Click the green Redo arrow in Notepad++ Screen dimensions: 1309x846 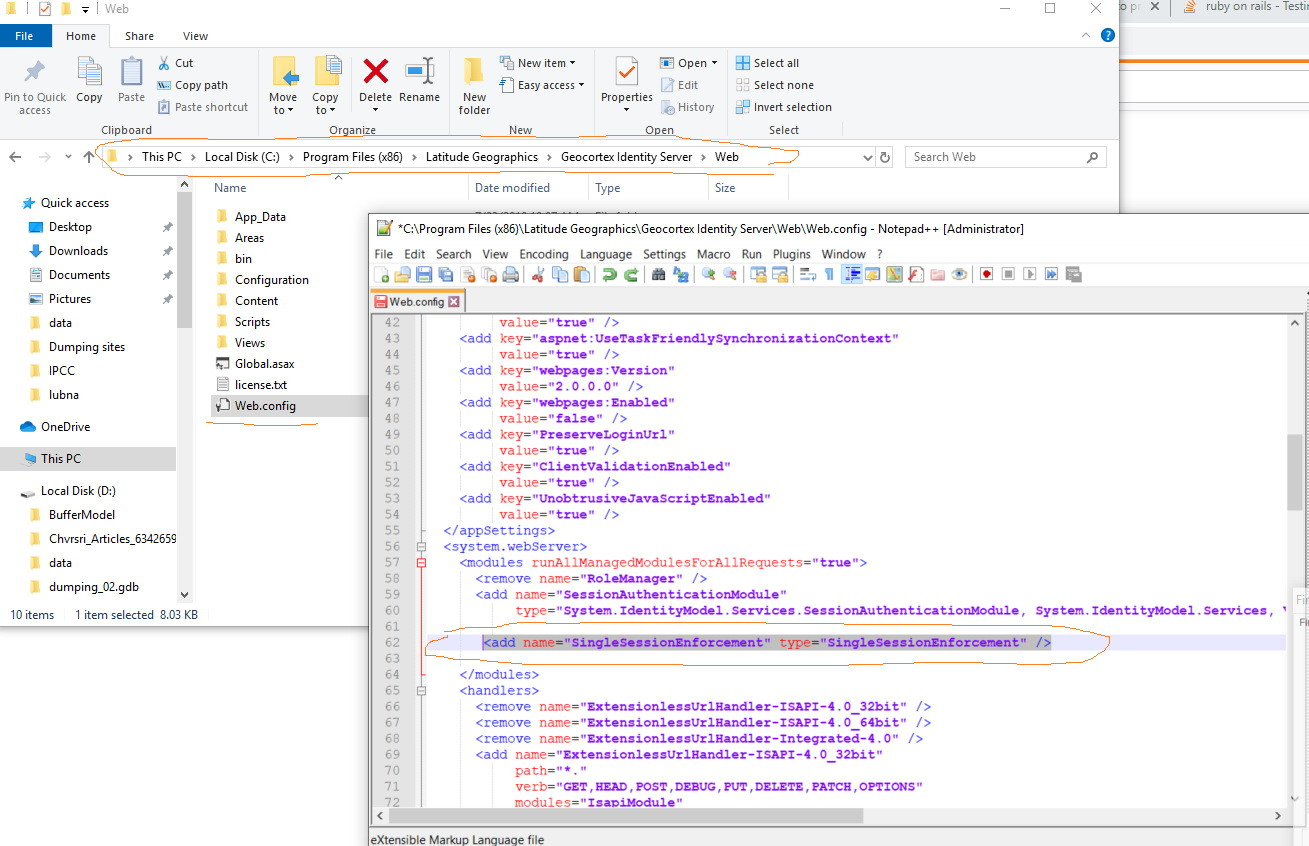pyautogui.click(x=632, y=275)
